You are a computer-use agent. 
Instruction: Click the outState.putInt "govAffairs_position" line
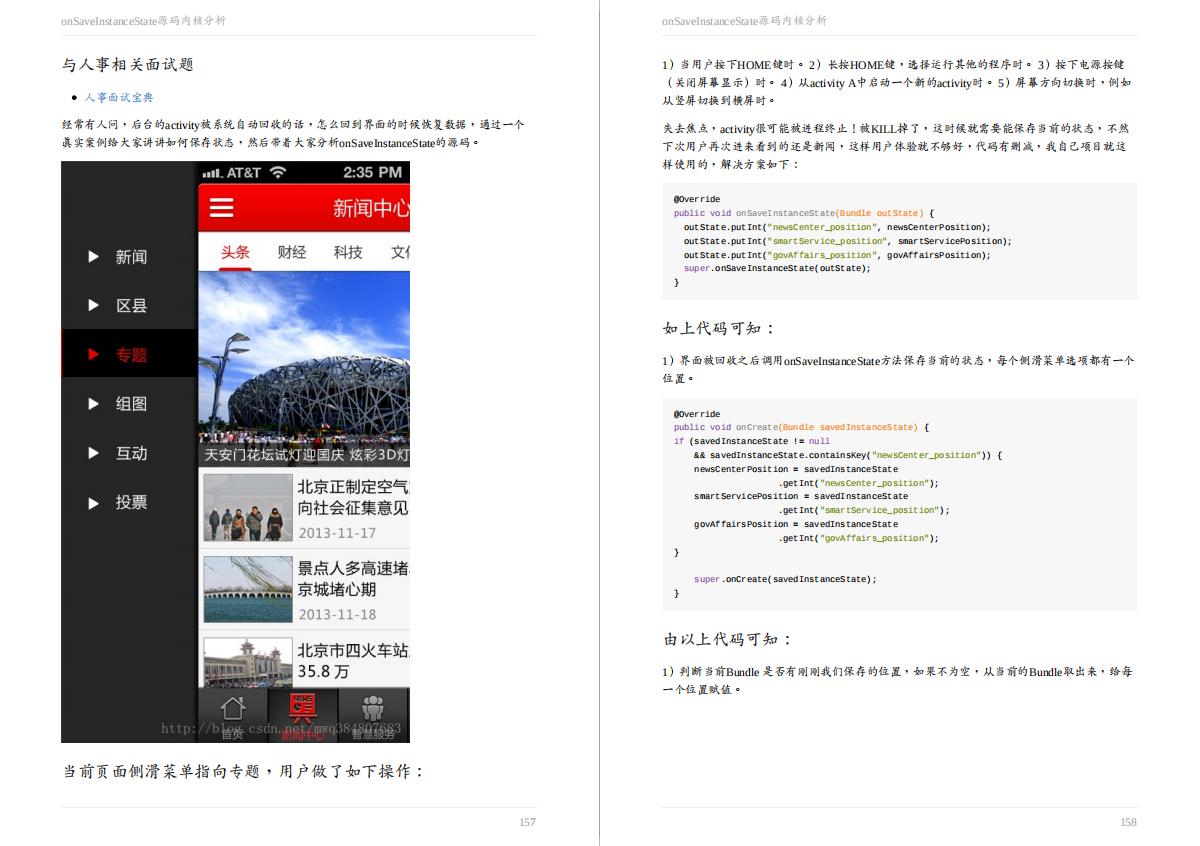(837, 255)
